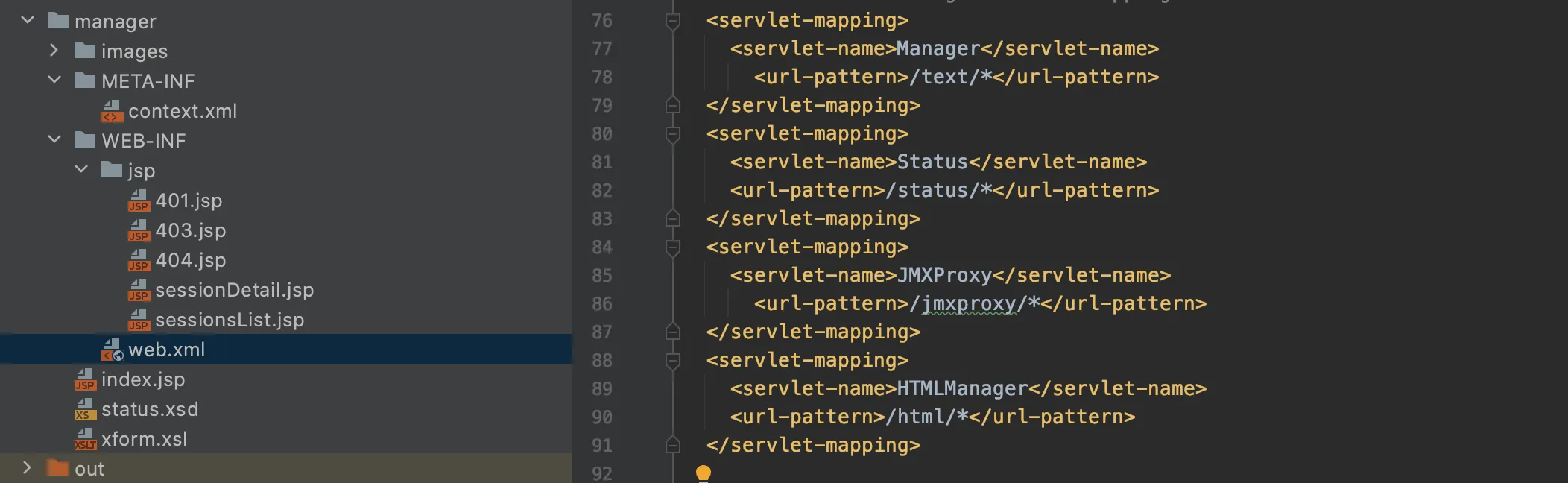Select the WEB-INF folder name
The height and width of the screenshot is (483, 1568).
(144, 140)
